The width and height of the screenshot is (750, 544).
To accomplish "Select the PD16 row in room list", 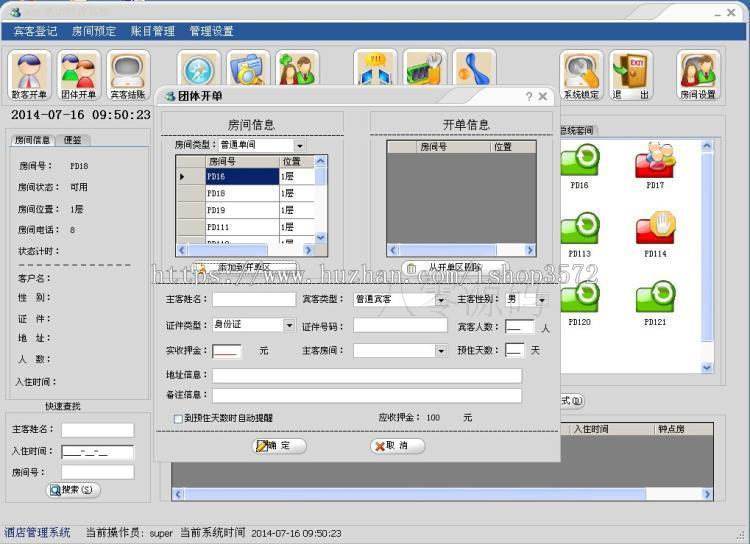I will (246, 177).
